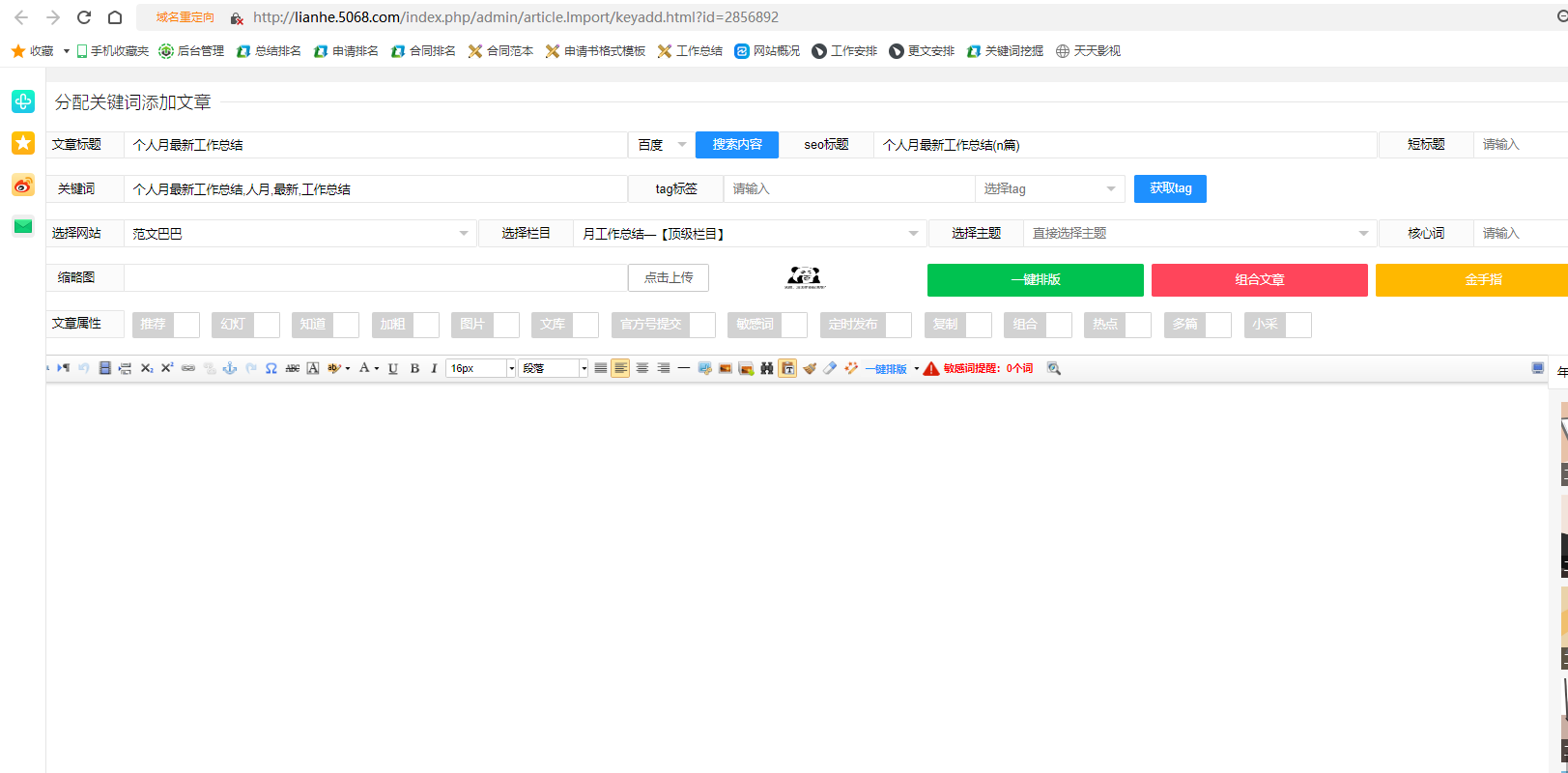This screenshot has width=1568, height=773.
Task: Open the preview magnifier icon in toolbar
Action: click(x=1054, y=368)
